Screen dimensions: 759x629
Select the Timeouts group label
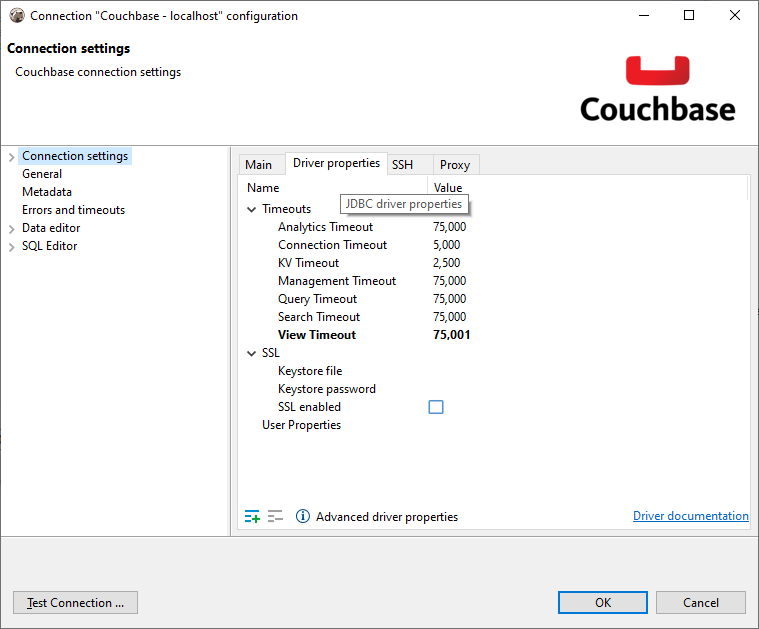tap(287, 209)
